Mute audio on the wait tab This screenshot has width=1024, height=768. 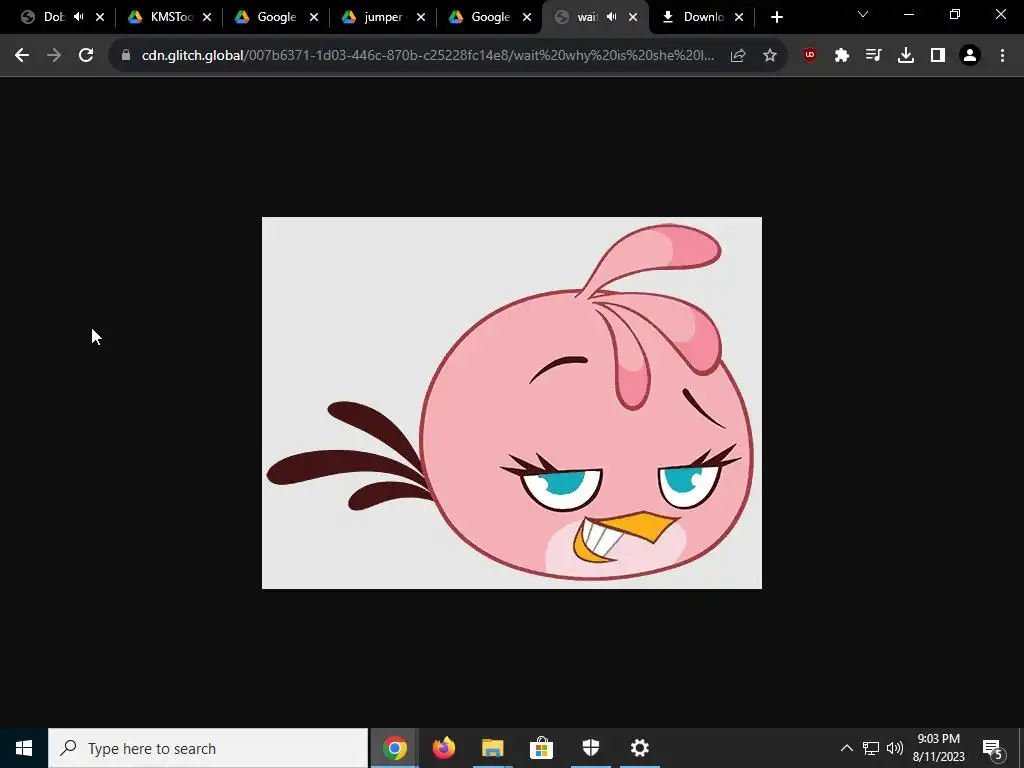(612, 17)
